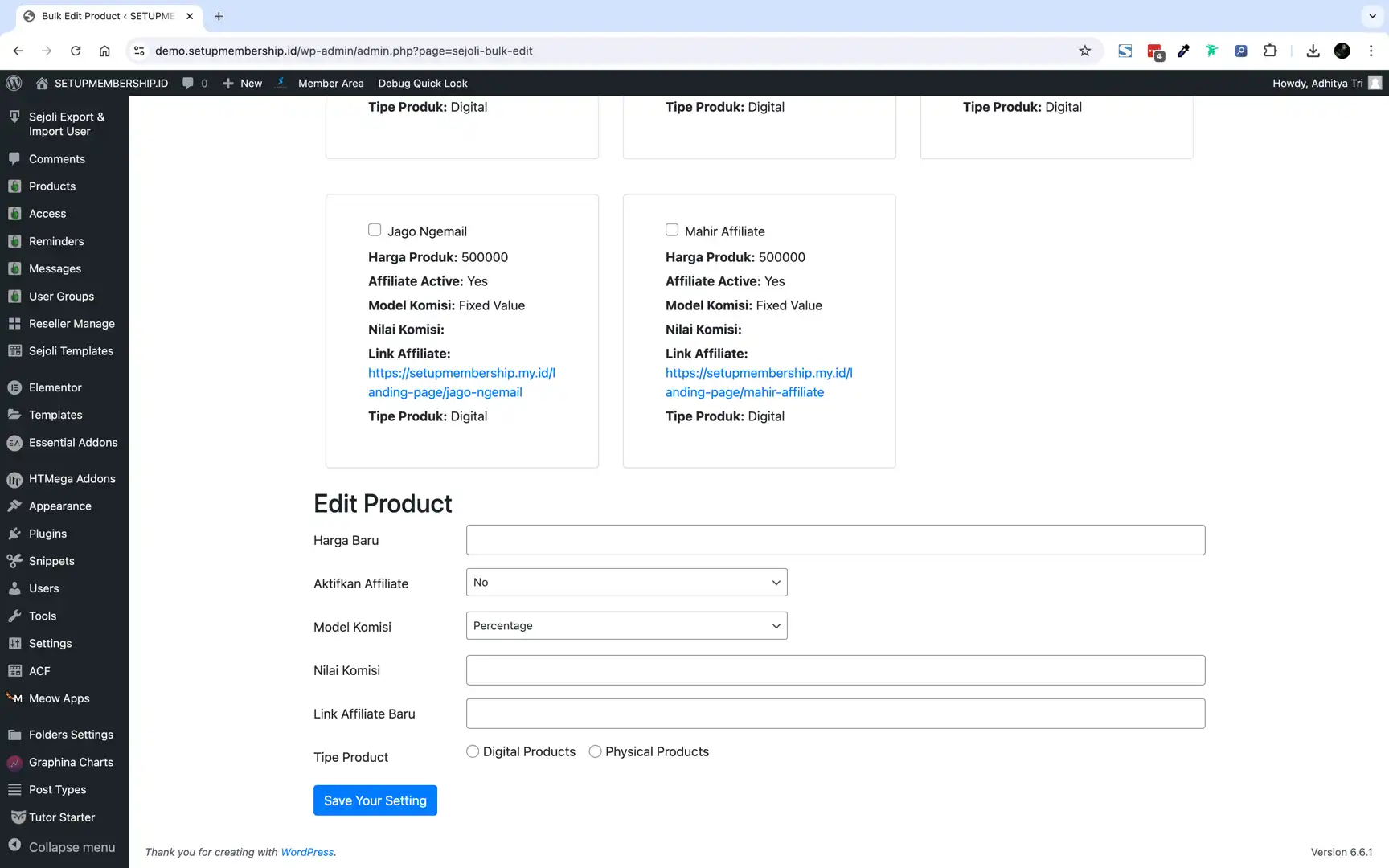Check the Jago Ngemail product checkbox
The width and height of the screenshot is (1389, 868).
tap(375, 230)
